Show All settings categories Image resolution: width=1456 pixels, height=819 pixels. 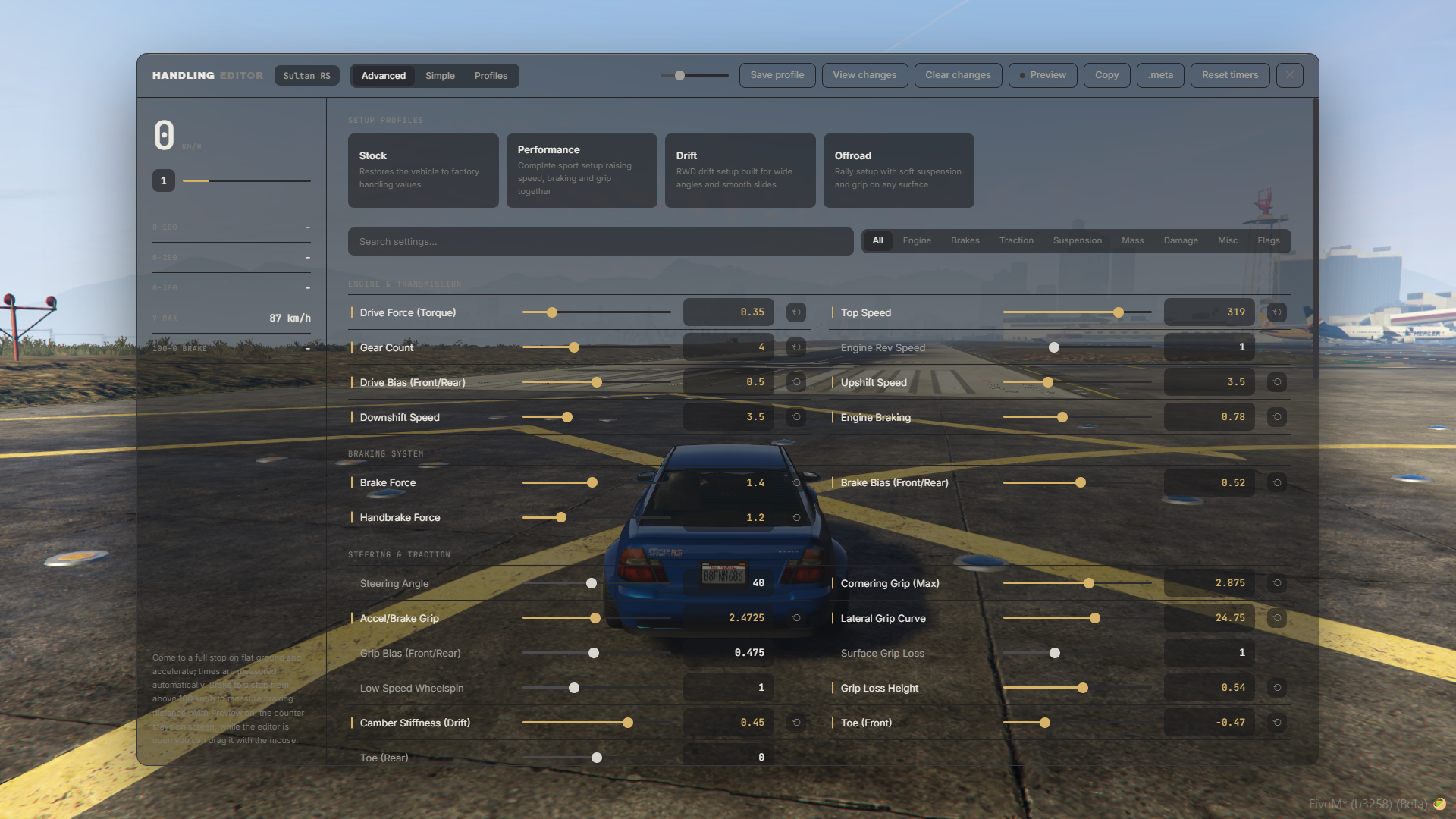(878, 240)
